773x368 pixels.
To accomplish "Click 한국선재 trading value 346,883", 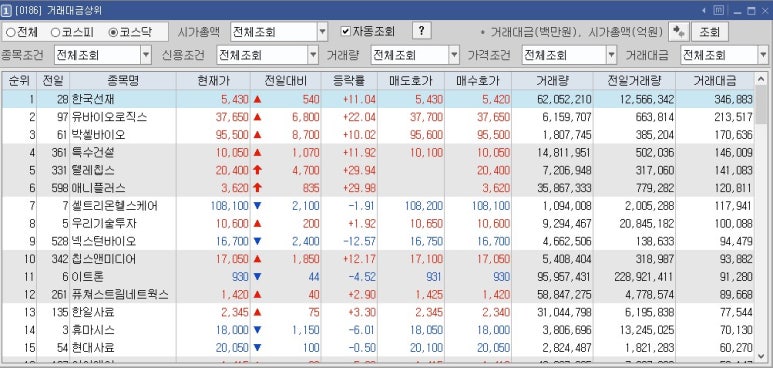I will (x=733, y=99).
